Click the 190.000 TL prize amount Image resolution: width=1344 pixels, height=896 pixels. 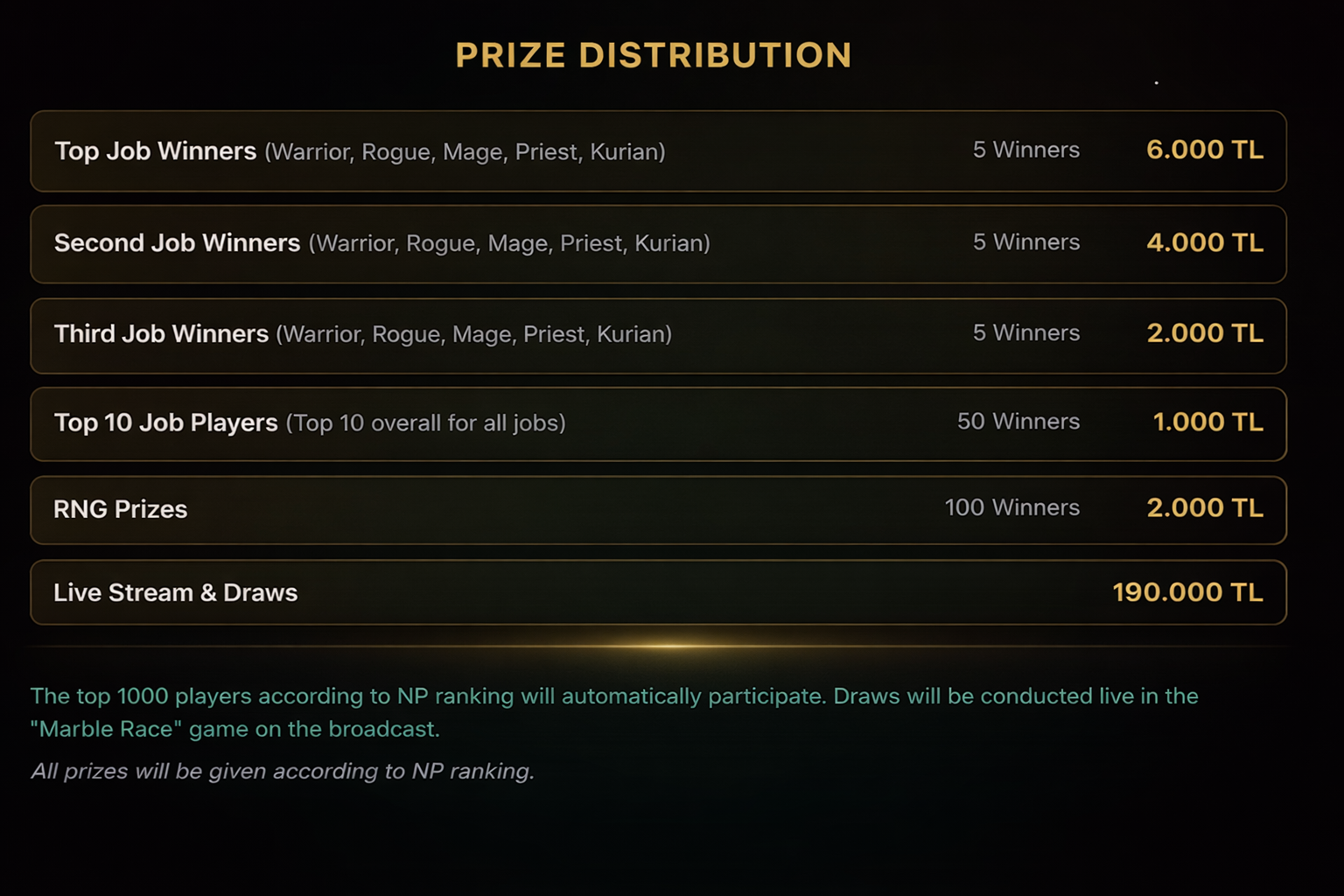[x=1186, y=592]
